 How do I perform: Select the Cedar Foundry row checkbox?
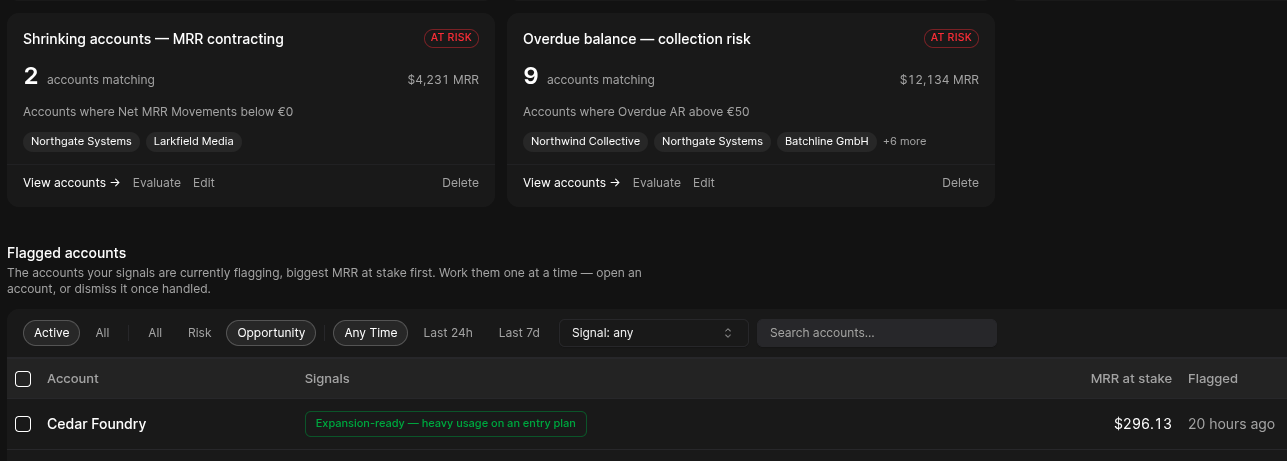point(23,424)
